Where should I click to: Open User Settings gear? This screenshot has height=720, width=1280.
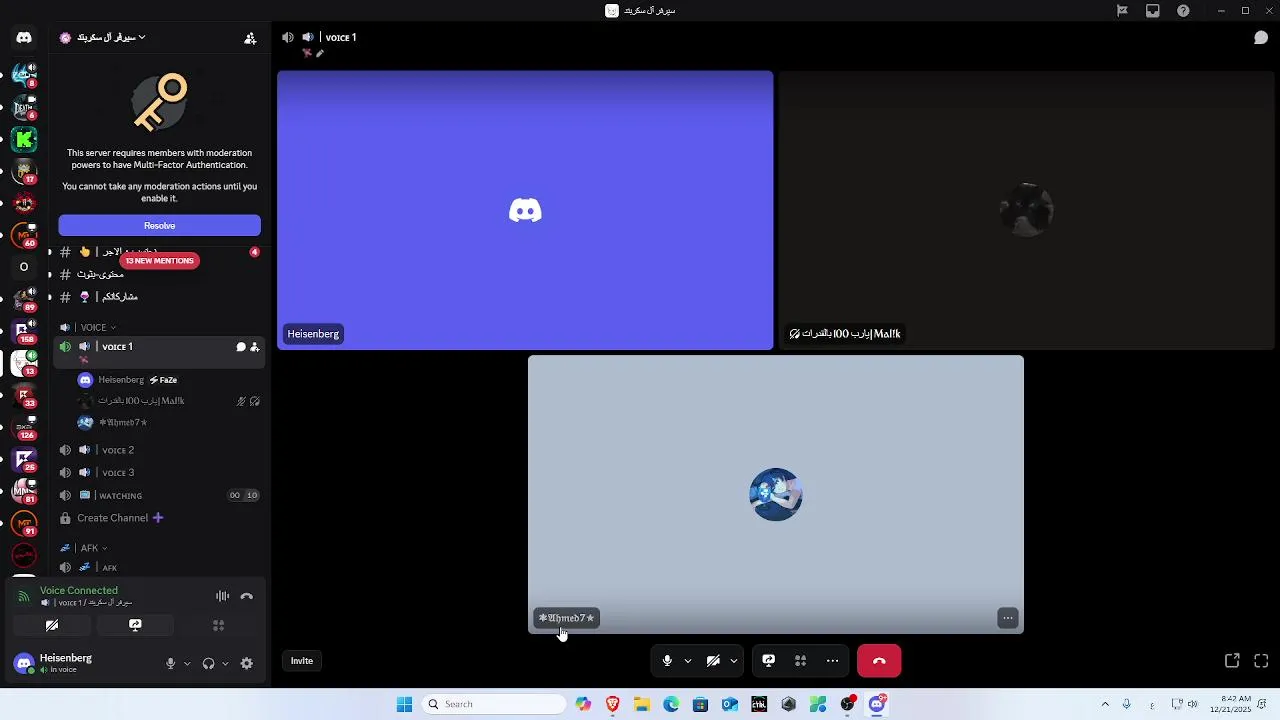(247, 663)
